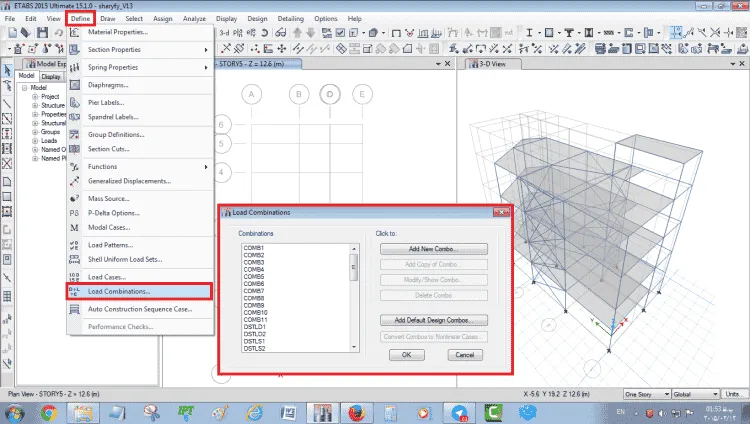Click the rotate refresh view icon
750x424 pixels.
[x=265, y=33]
